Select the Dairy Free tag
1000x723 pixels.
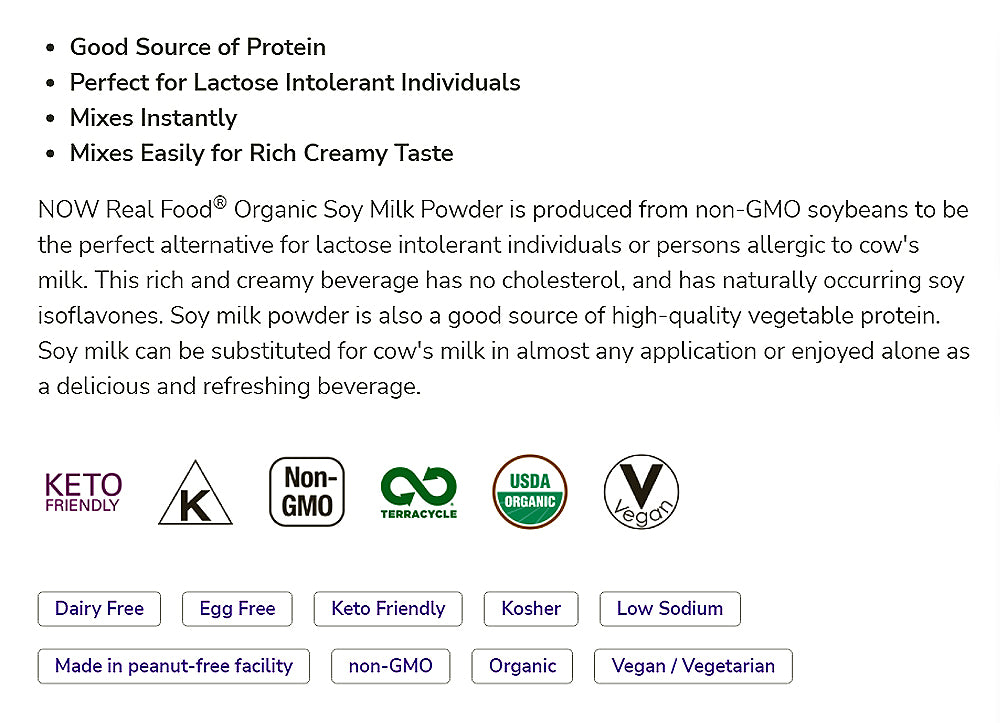99,609
